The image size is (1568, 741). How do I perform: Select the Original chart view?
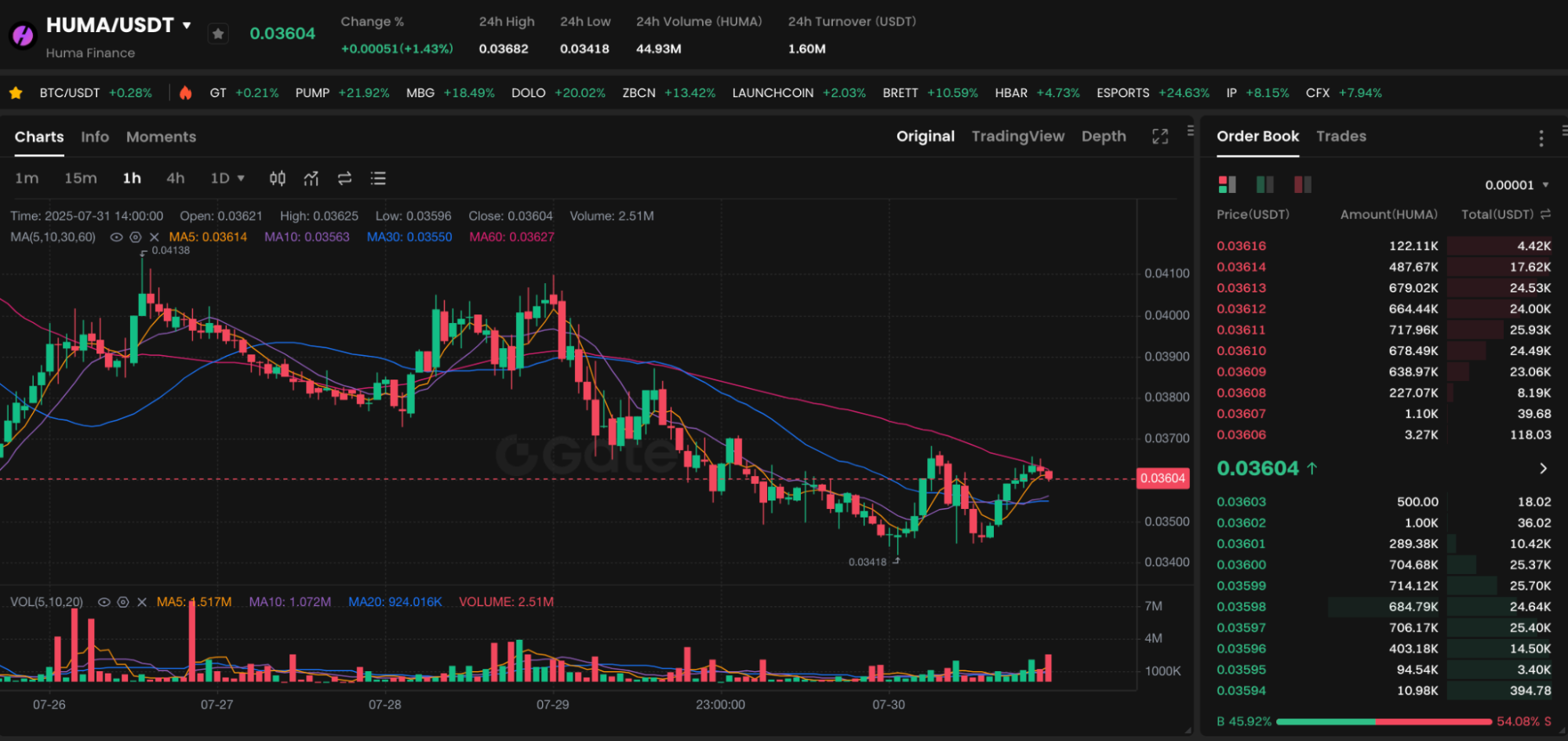click(926, 136)
